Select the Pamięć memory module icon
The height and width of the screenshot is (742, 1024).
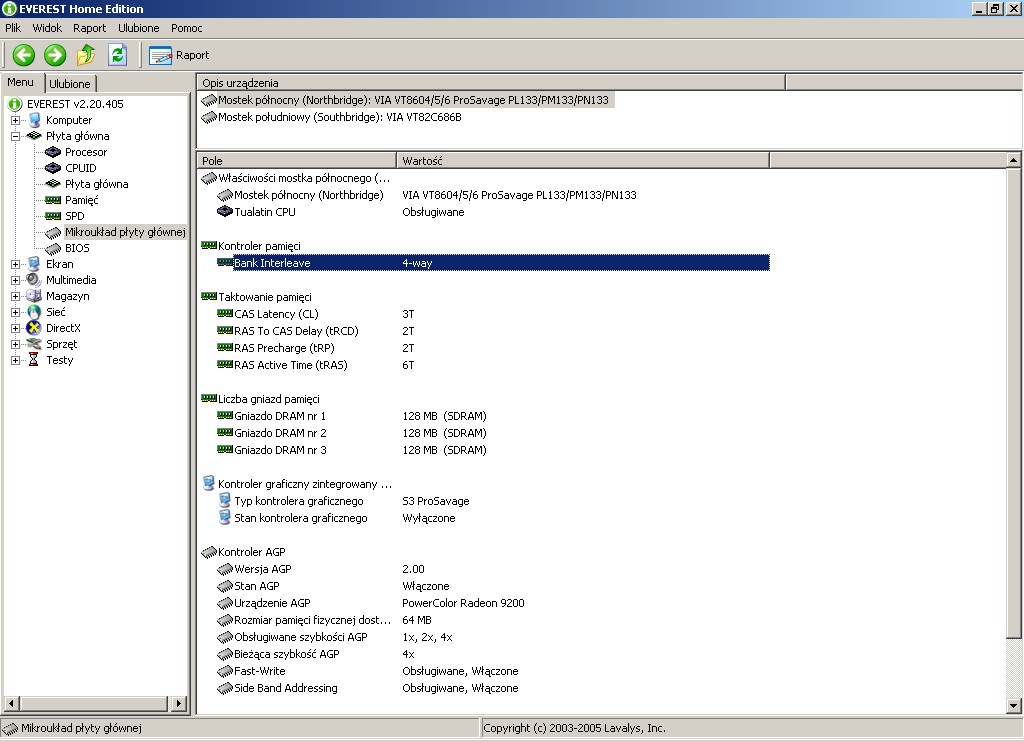(x=53, y=200)
